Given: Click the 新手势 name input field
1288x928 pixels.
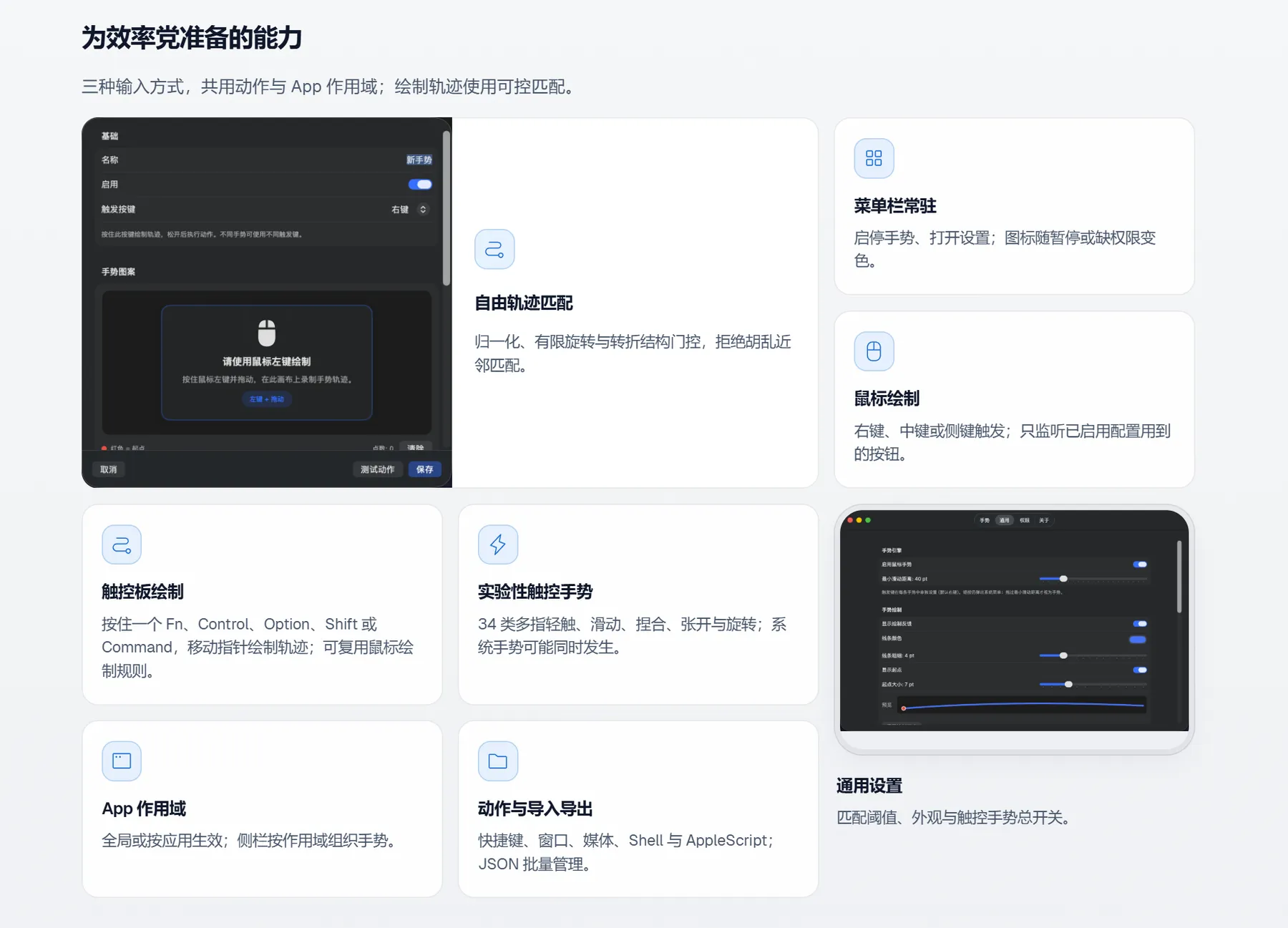Looking at the screenshot, I should [x=419, y=160].
